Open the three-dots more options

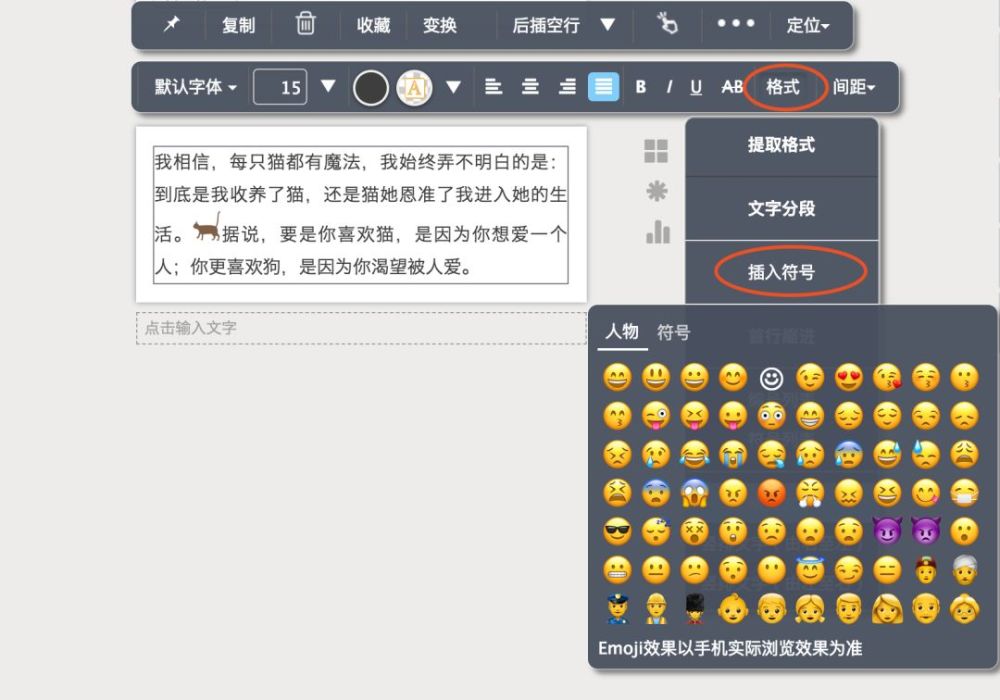(x=735, y=24)
